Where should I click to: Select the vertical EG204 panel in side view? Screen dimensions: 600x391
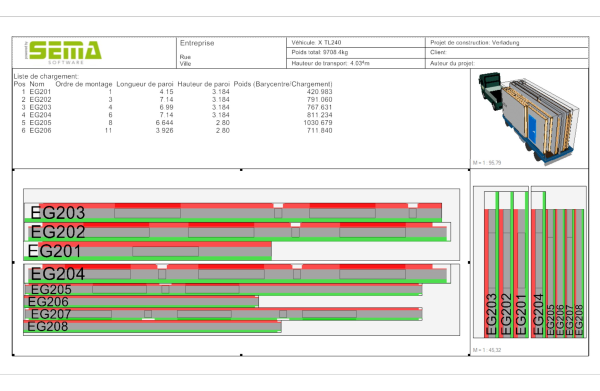(538, 264)
